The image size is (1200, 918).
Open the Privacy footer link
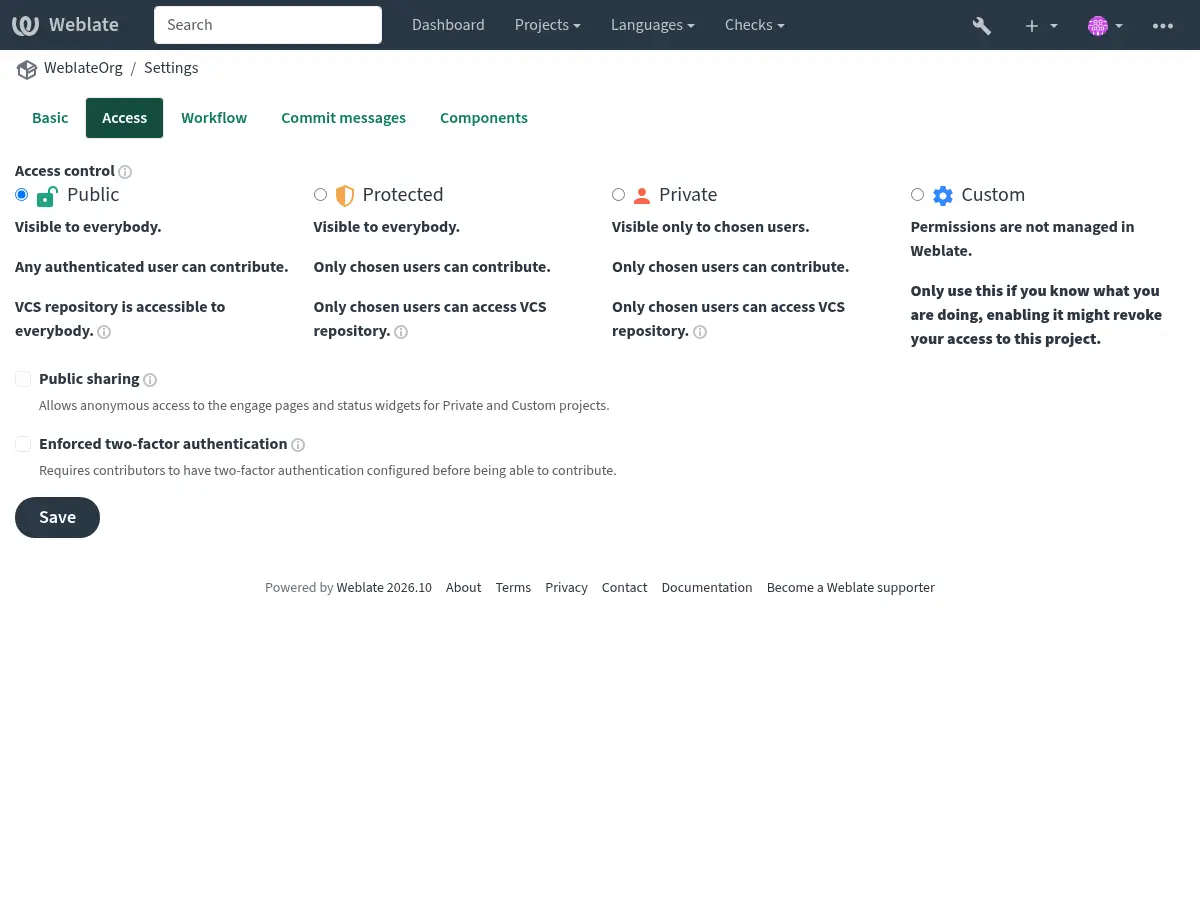566,588
